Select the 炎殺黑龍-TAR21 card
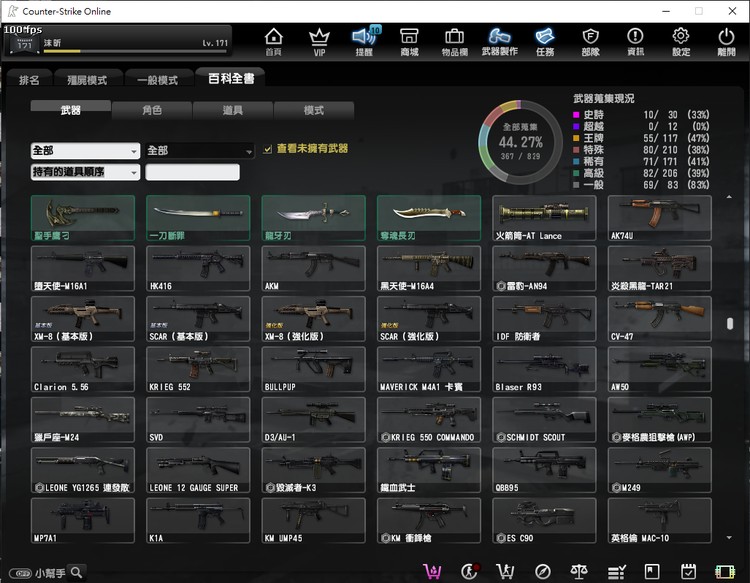 660,268
